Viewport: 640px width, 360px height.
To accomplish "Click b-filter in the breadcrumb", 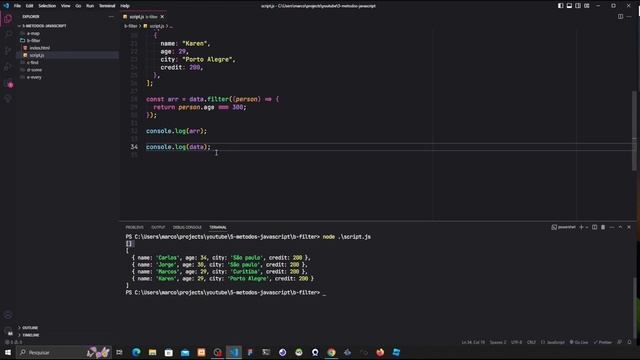I will (131, 26).
